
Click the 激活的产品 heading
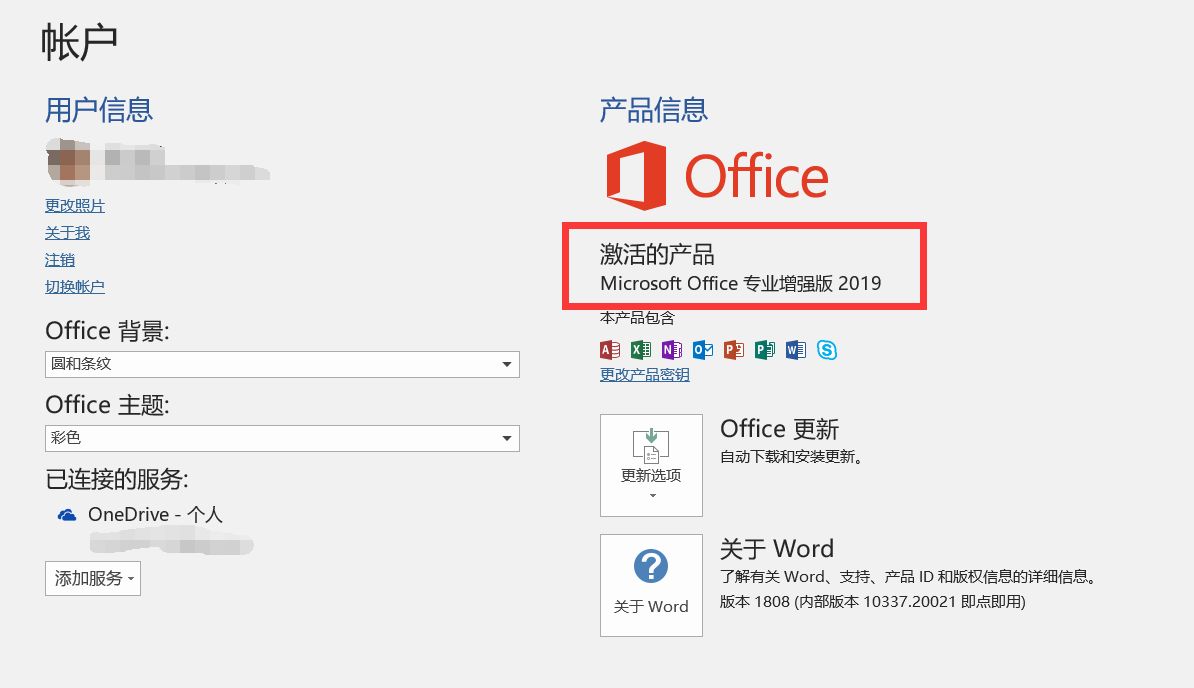click(x=657, y=253)
